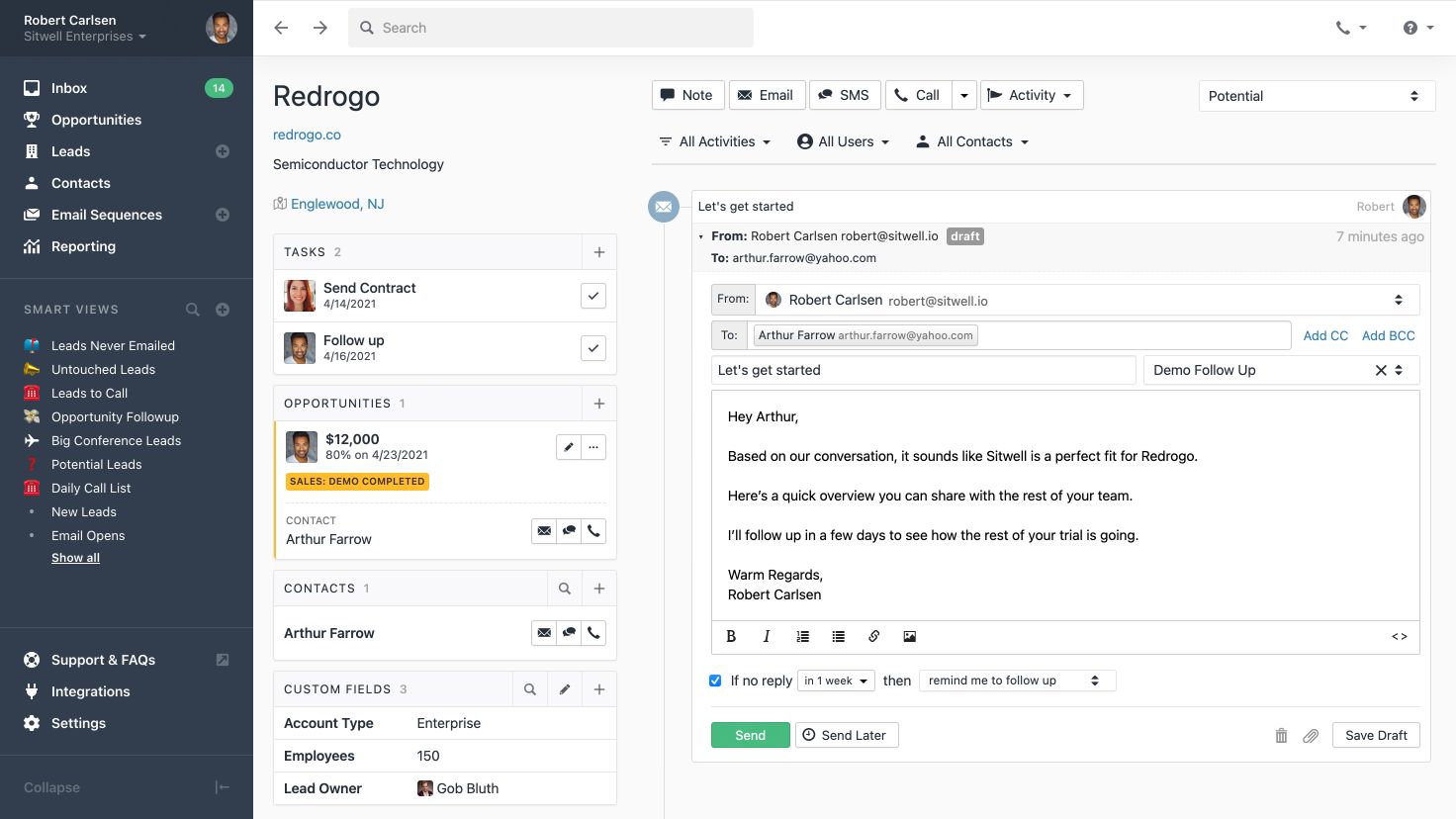Screen dimensions: 1456x819
Task: Mark the Send Contract task complete
Action: tap(592, 295)
